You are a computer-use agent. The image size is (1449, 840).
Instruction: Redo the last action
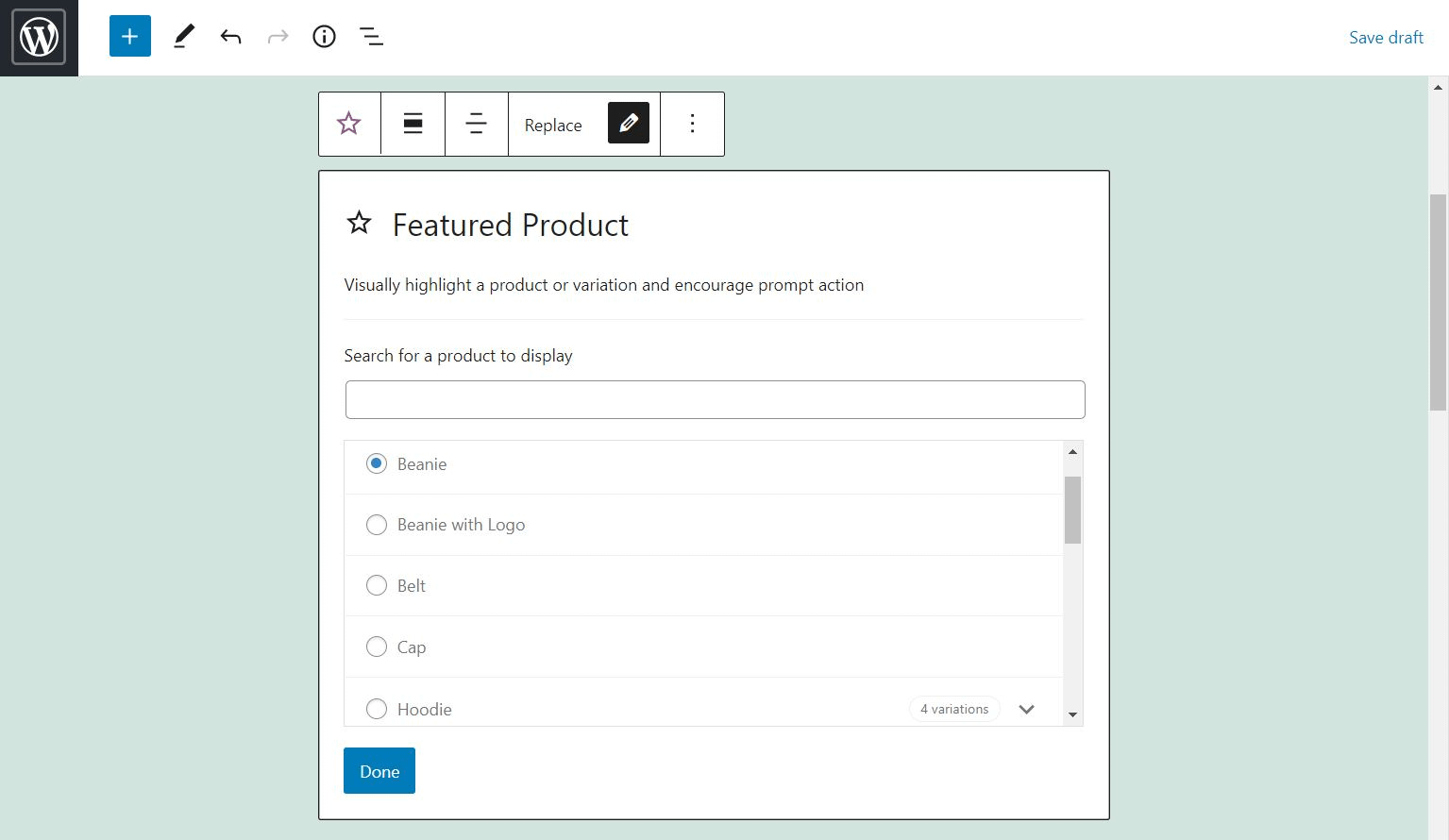[278, 36]
